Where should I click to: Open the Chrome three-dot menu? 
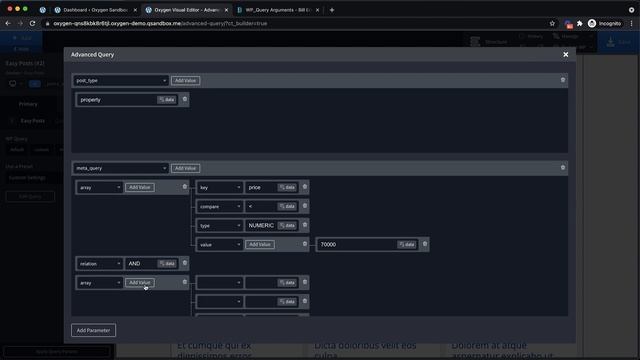[x=631, y=24]
